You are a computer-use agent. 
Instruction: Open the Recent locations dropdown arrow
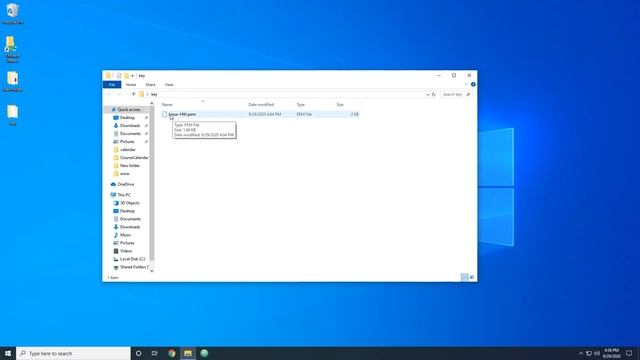click(x=126, y=94)
